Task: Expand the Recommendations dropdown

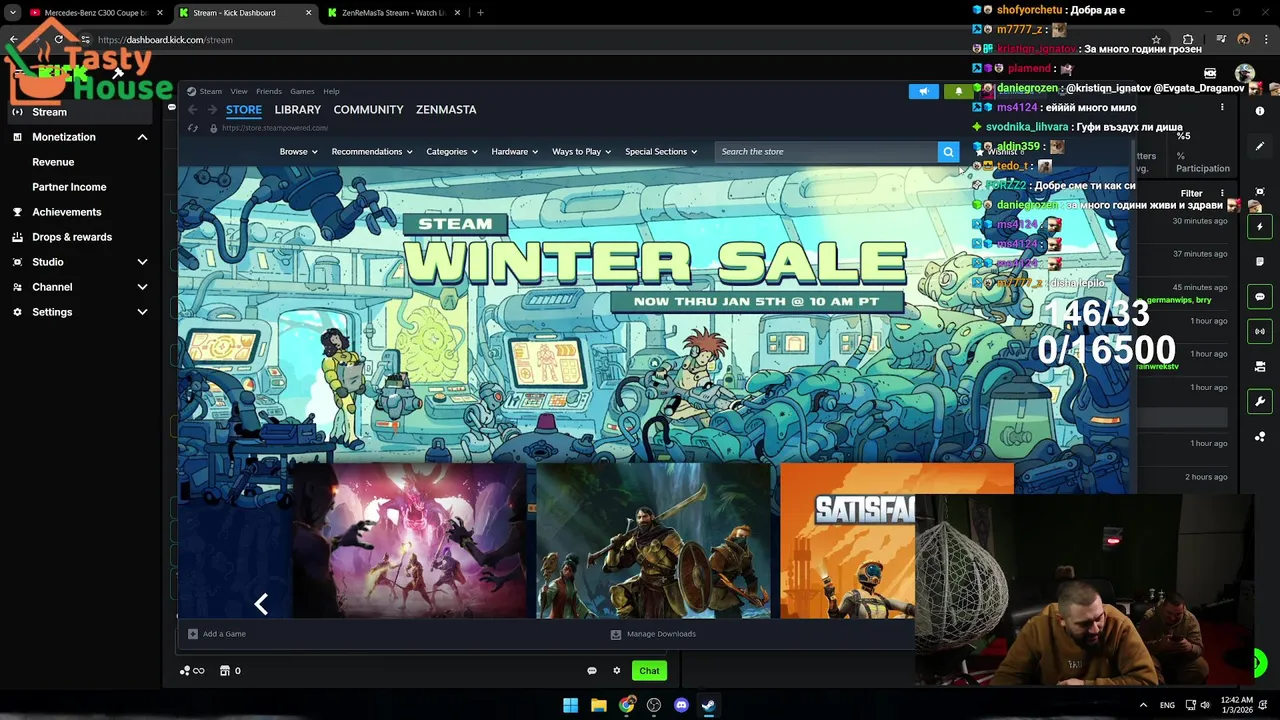Action: pyautogui.click(x=371, y=152)
